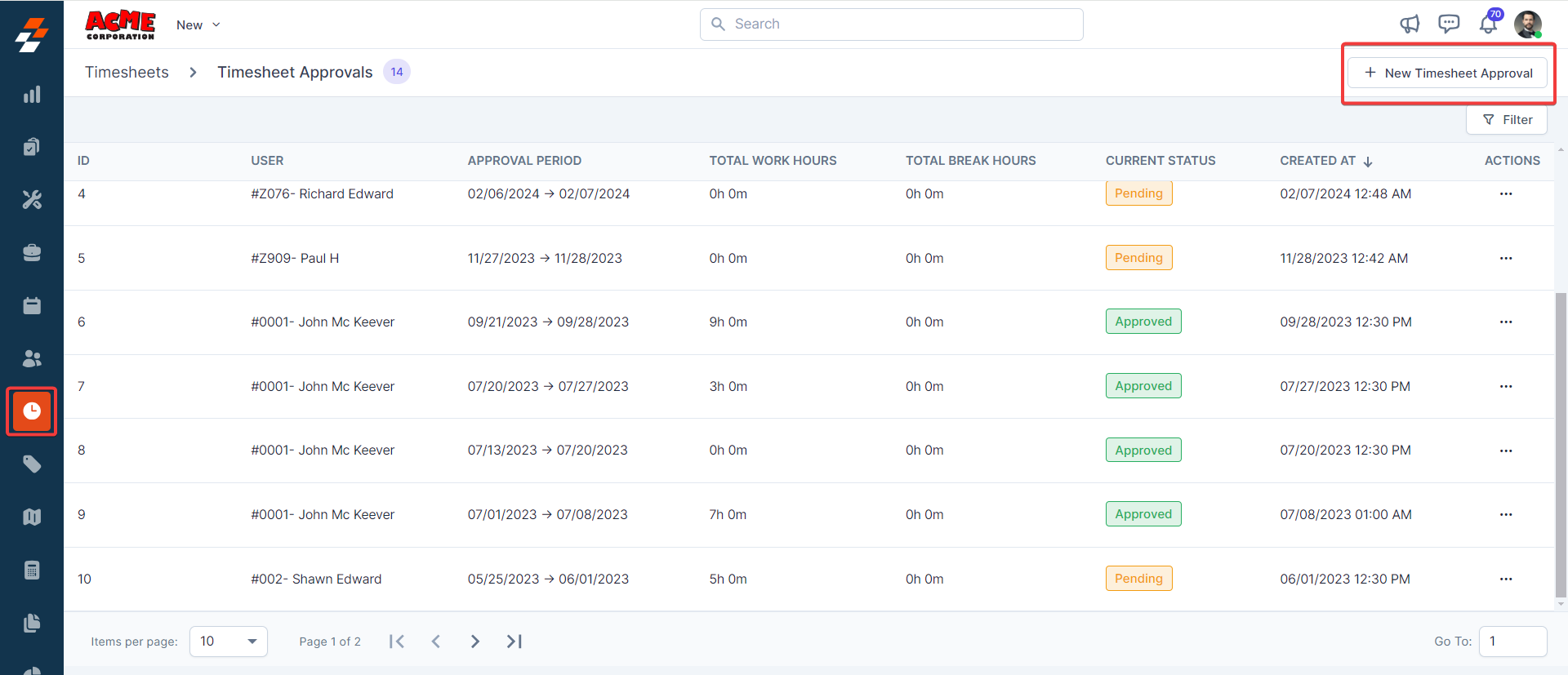Image resolution: width=1568 pixels, height=675 pixels.
Task: Open the Filter button
Action: 1507,120
